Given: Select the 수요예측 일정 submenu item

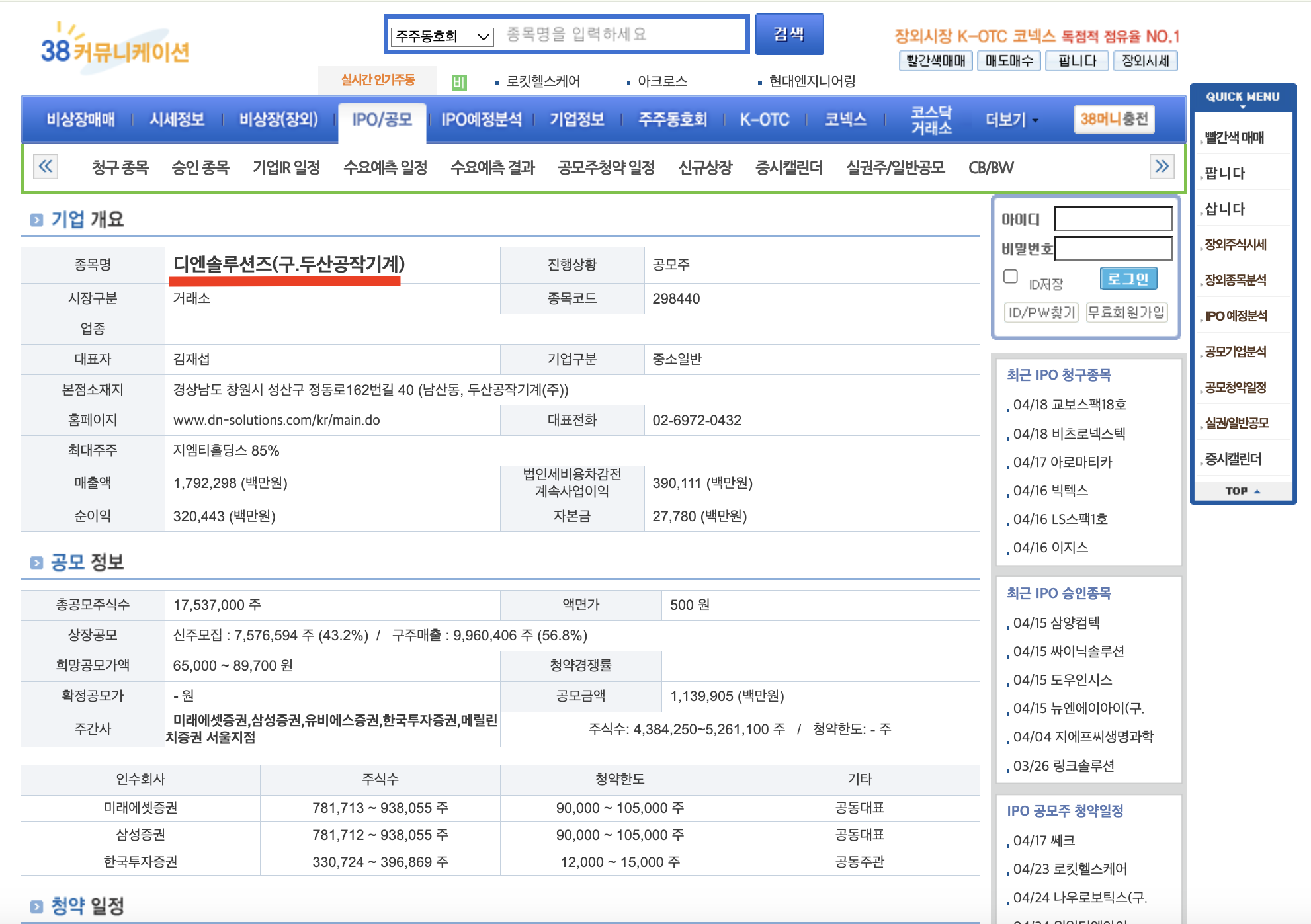Looking at the screenshot, I should [x=385, y=167].
